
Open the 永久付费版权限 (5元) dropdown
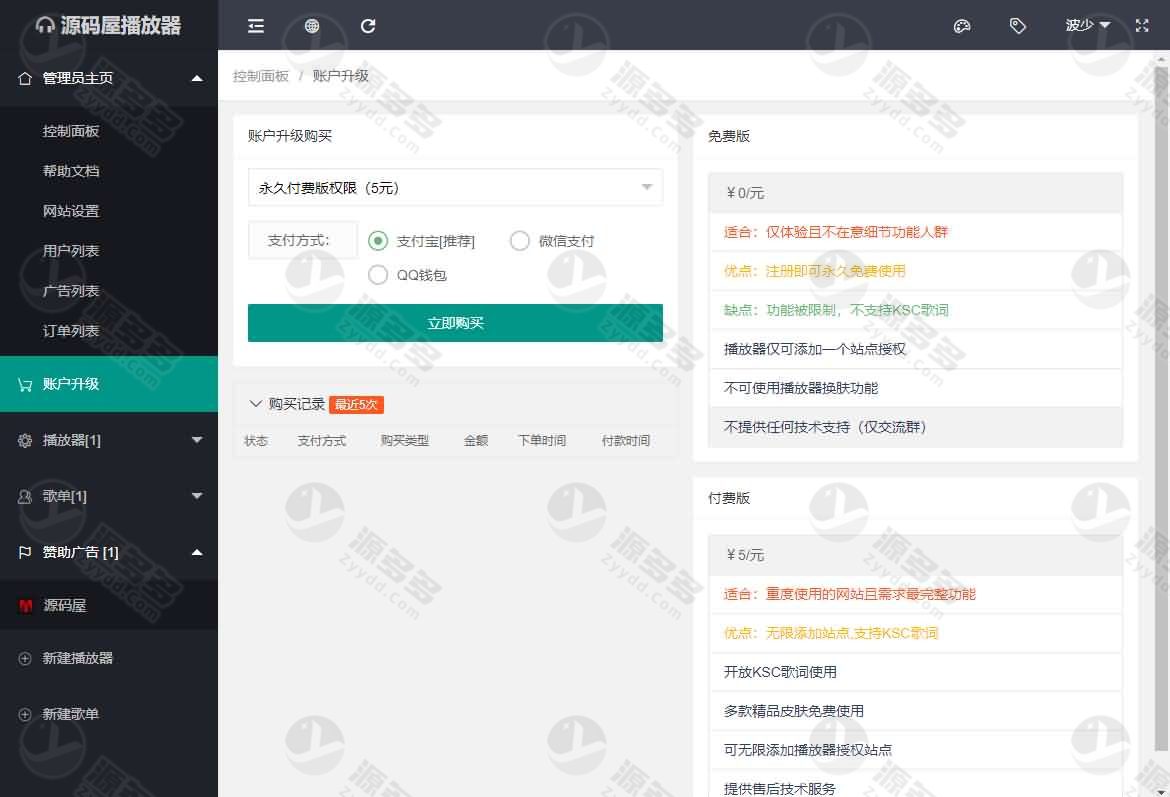[455, 187]
